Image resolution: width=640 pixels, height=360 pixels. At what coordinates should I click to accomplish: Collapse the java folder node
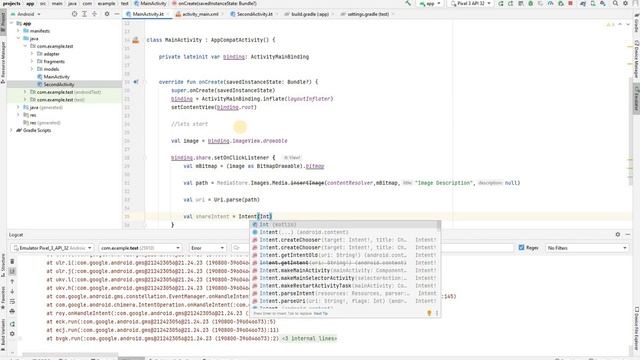point(18,38)
